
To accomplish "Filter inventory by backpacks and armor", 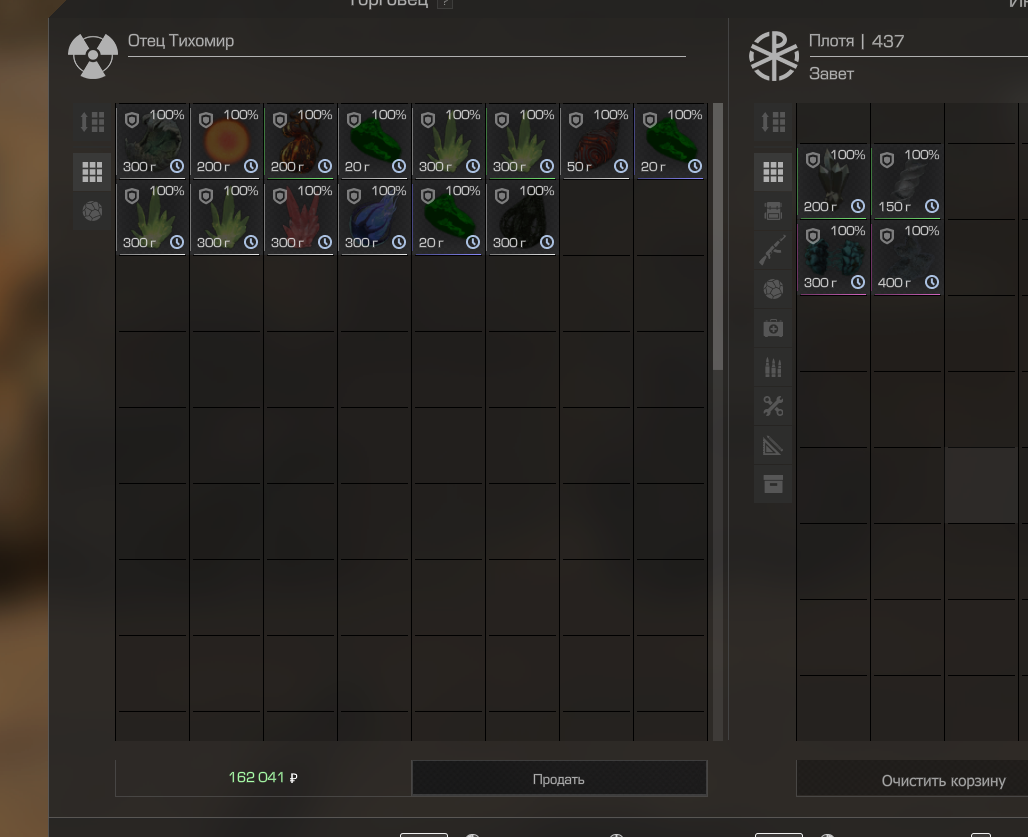I will pyautogui.click(x=773, y=211).
